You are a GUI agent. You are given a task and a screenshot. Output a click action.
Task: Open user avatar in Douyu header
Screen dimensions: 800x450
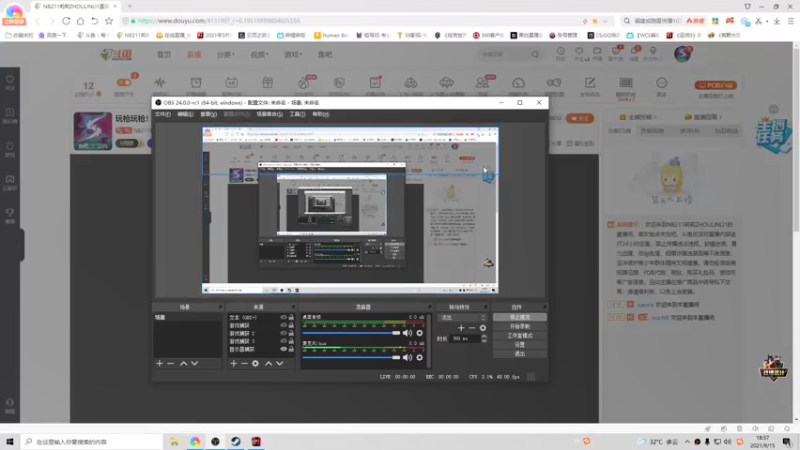click(683, 54)
